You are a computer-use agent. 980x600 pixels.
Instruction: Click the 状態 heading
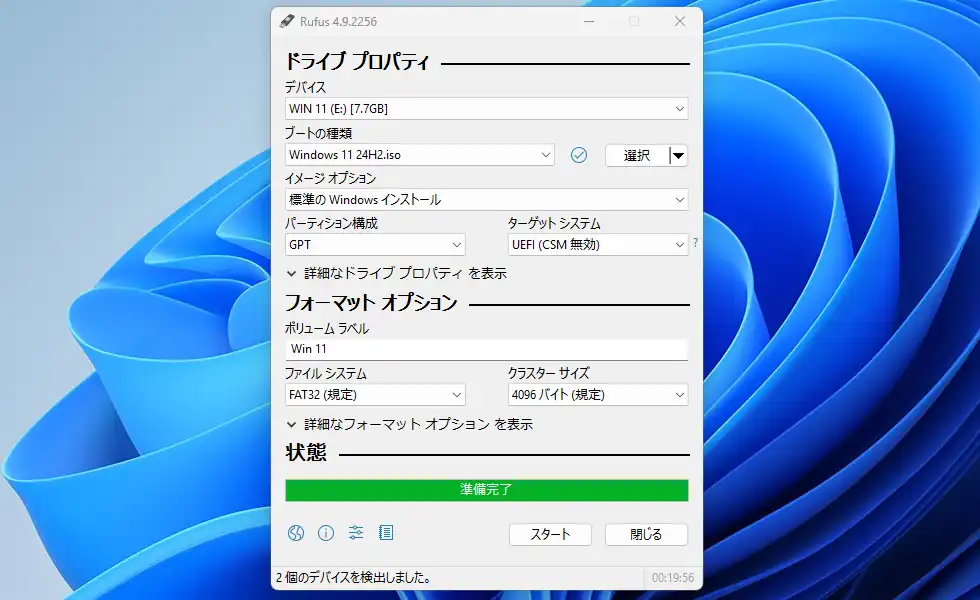coord(306,452)
